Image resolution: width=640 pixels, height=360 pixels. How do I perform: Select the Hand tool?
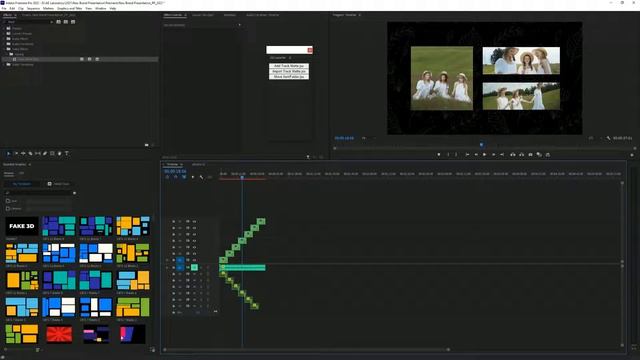[60, 153]
